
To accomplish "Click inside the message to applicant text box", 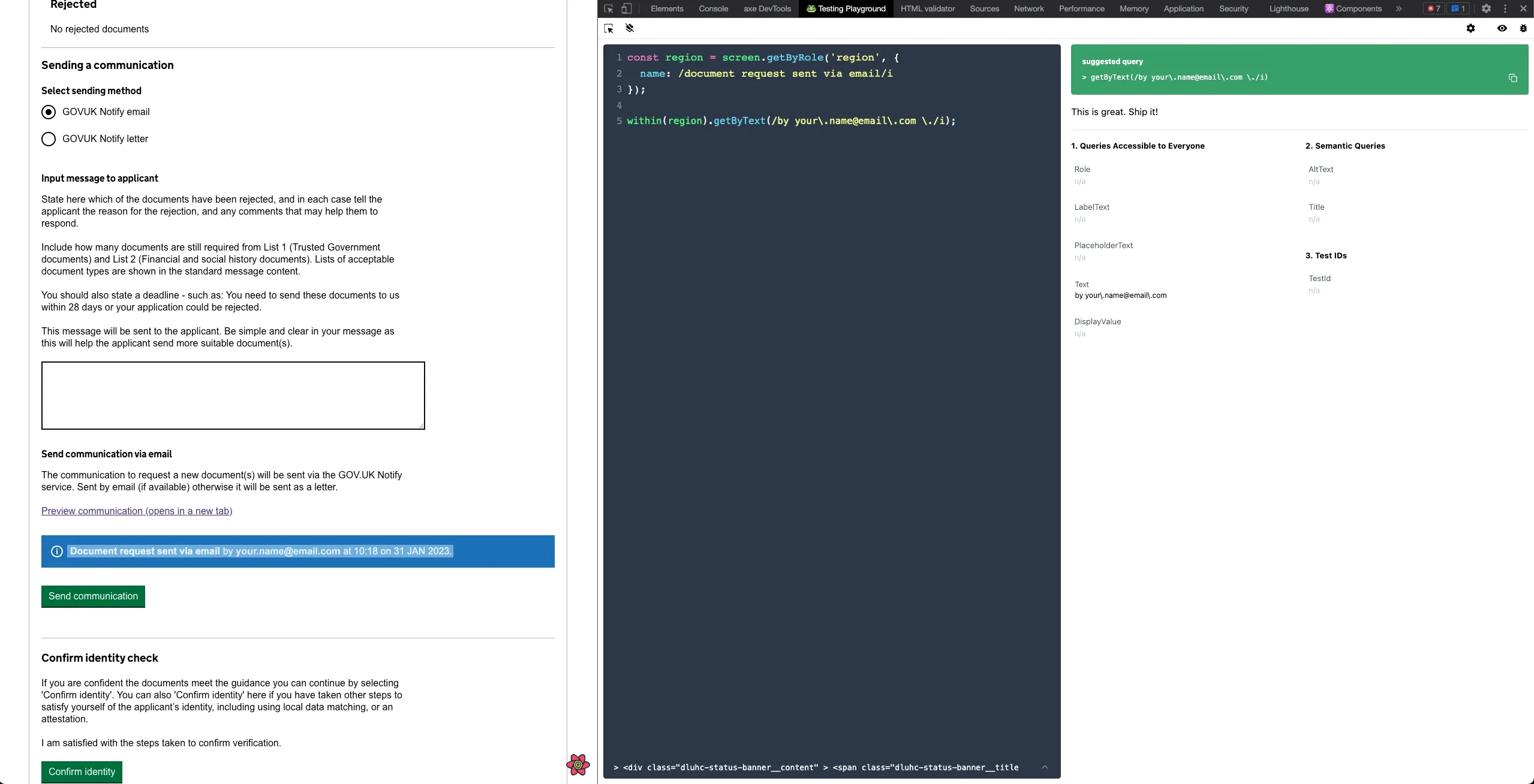I will pyautogui.click(x=233, y=395).
